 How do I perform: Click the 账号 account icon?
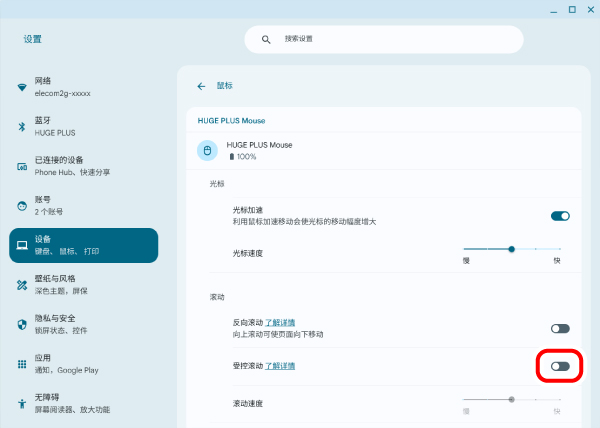22,206
